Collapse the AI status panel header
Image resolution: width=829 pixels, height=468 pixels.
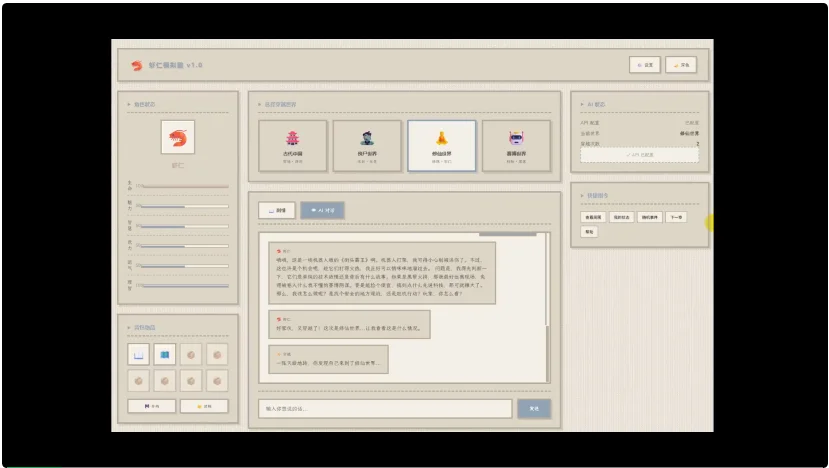click(x=599, y=104)
